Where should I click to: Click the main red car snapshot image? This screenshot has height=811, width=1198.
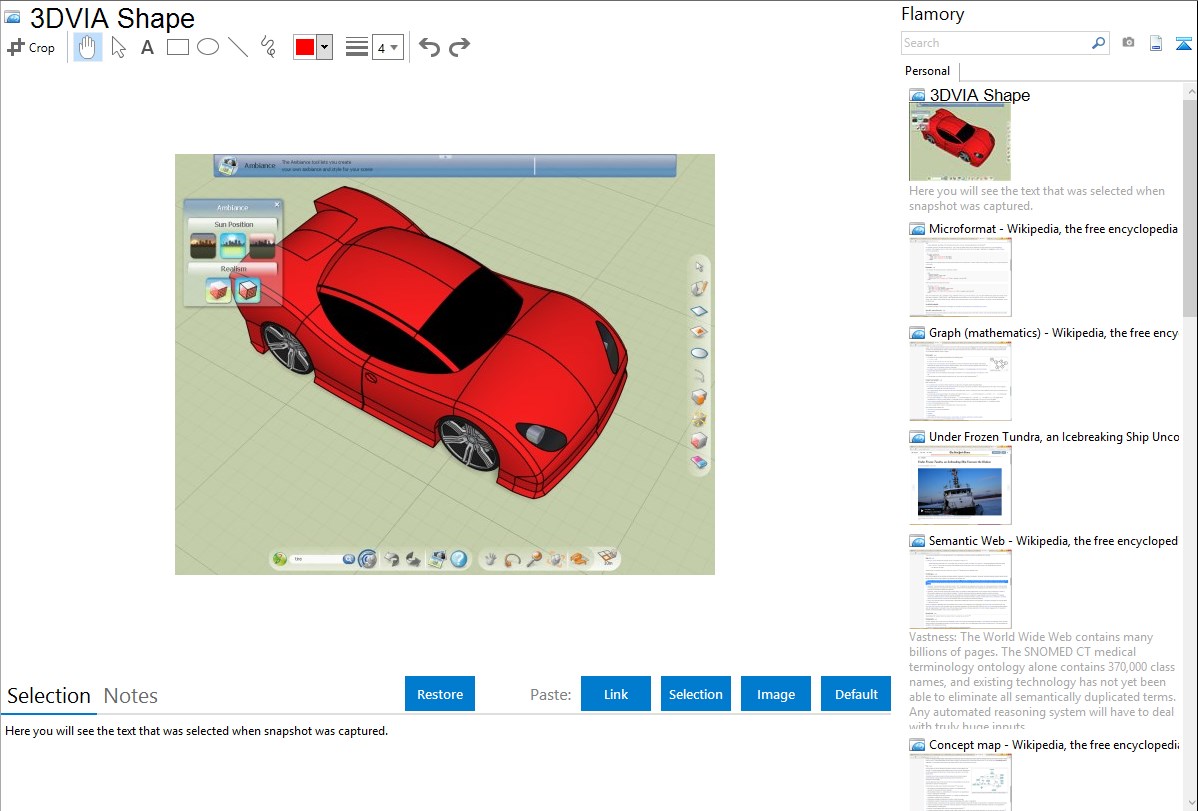tap(445, 365)
